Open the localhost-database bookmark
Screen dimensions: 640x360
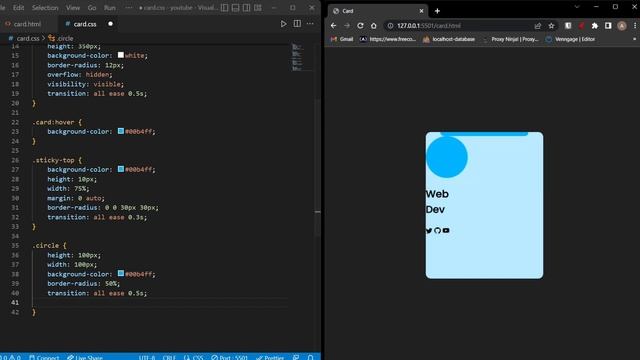pos(449,39)
